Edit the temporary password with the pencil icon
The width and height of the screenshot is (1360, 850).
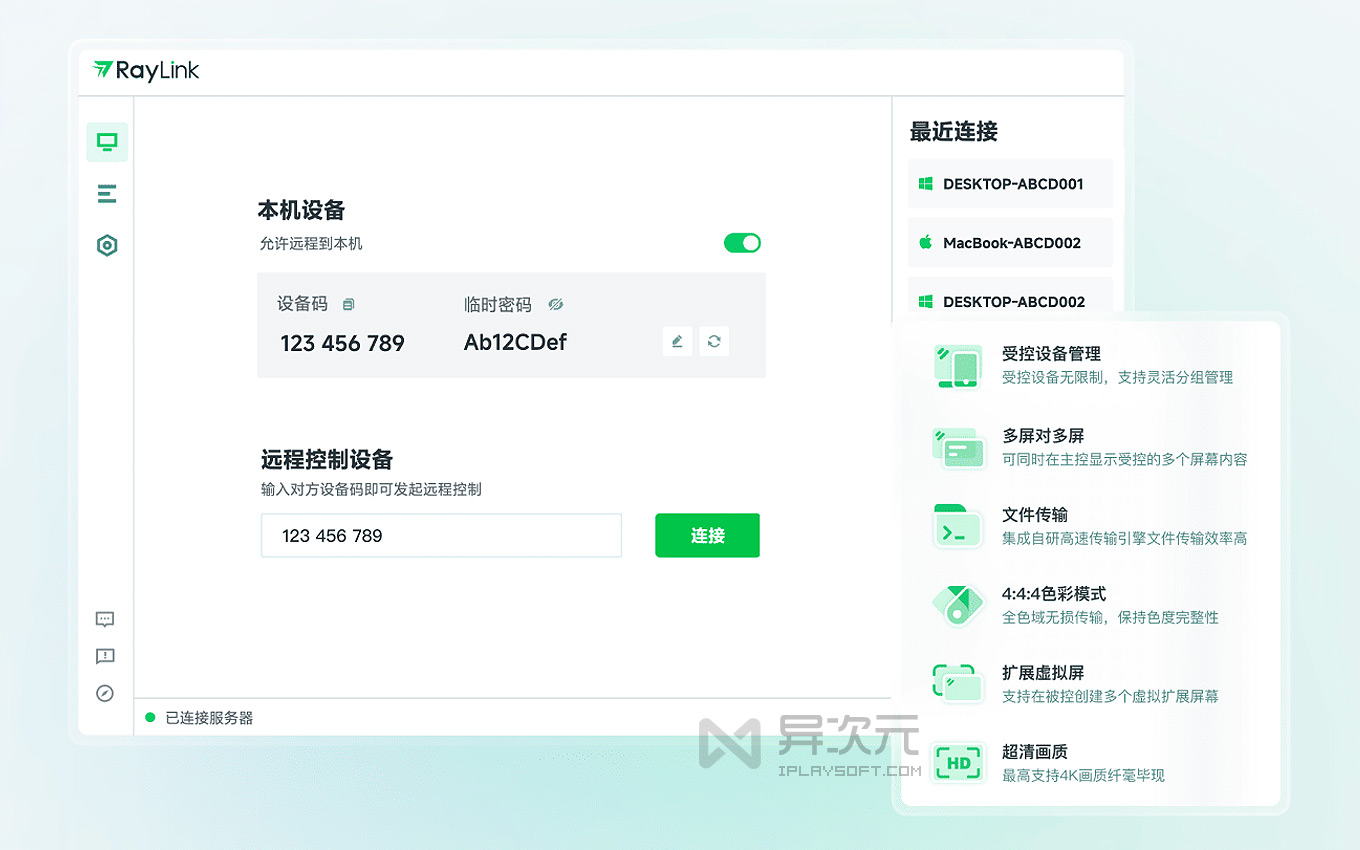(677, 341)
